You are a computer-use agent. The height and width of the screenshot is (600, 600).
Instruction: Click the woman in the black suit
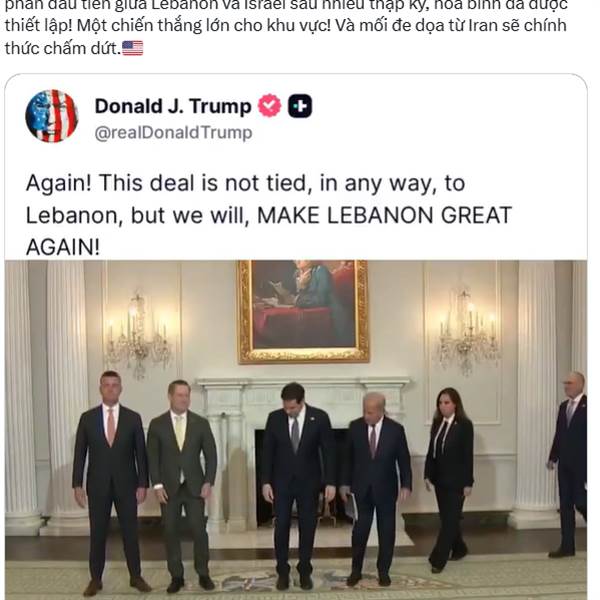click(x=449, y=478)
